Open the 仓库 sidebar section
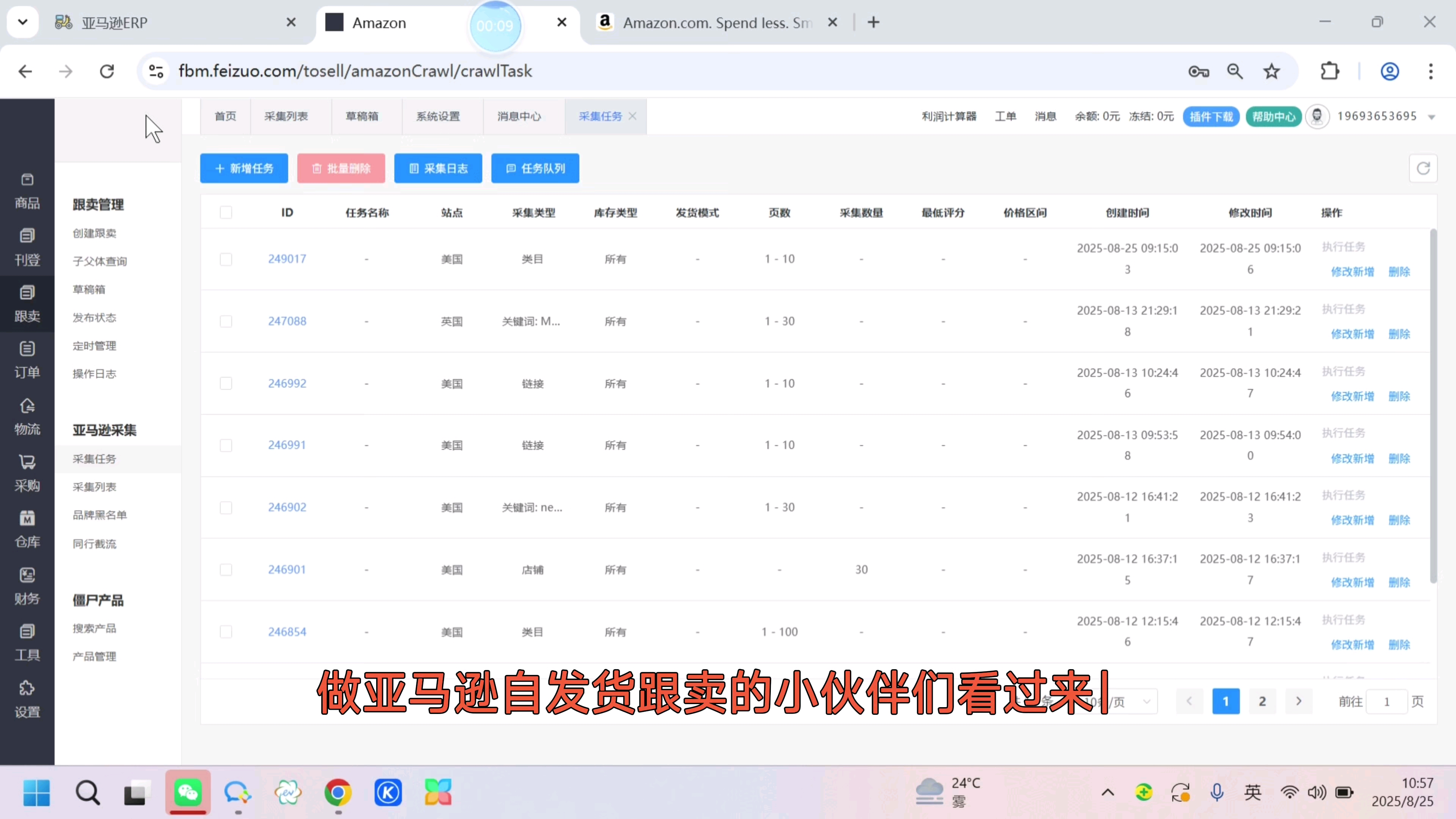 27,530
